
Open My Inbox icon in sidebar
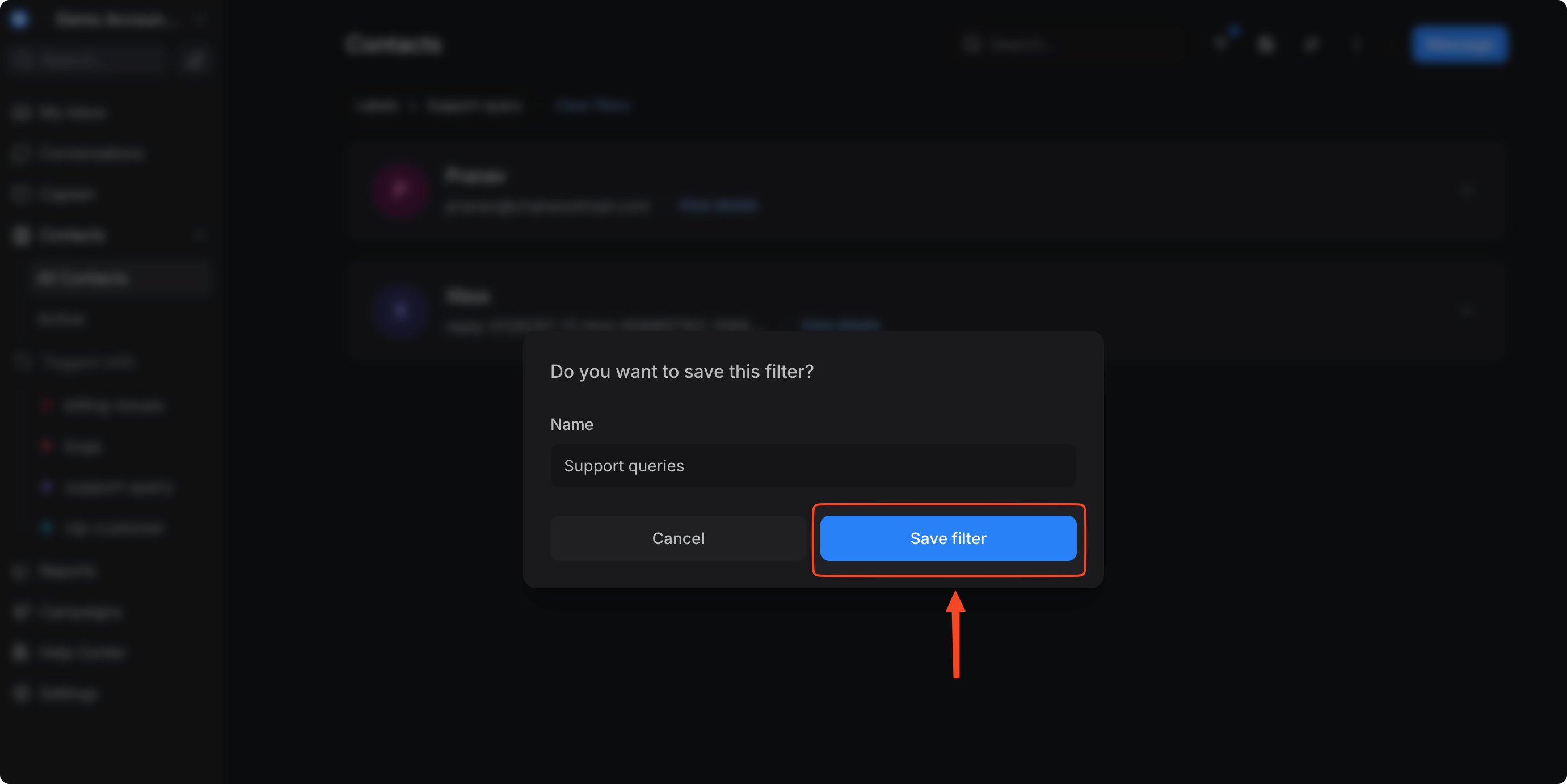tap(20, 112)
